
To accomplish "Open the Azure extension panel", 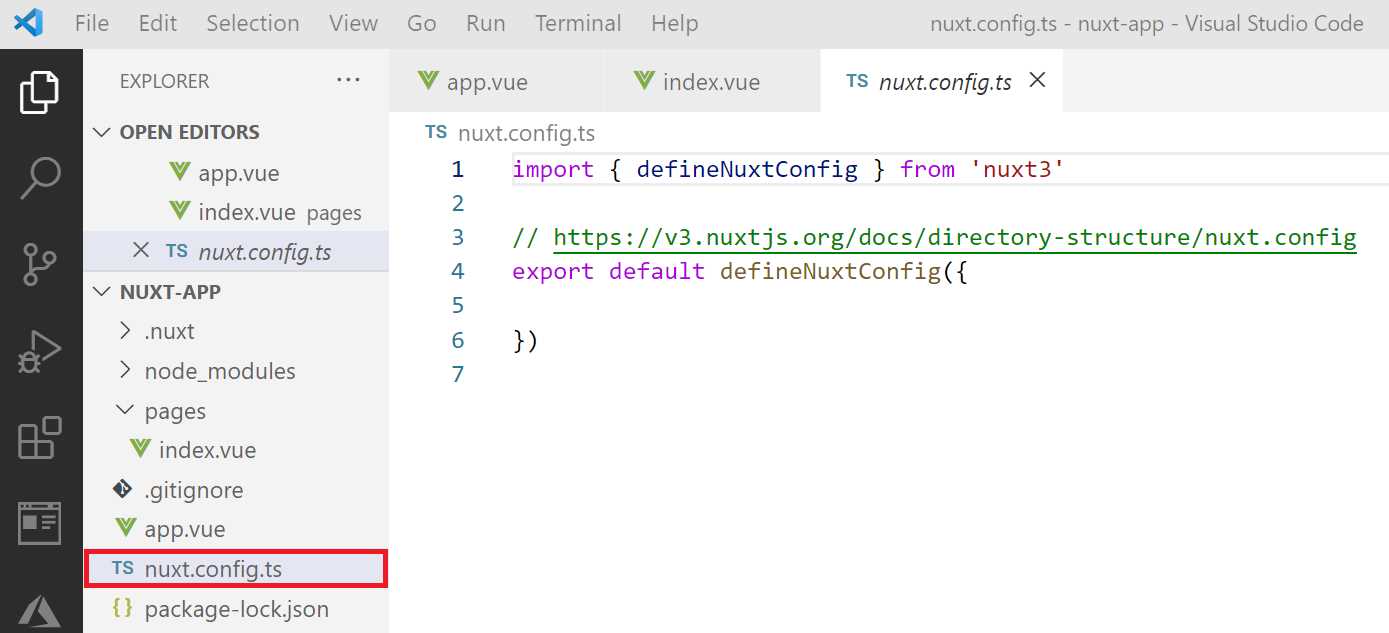I will click(42, 610).
